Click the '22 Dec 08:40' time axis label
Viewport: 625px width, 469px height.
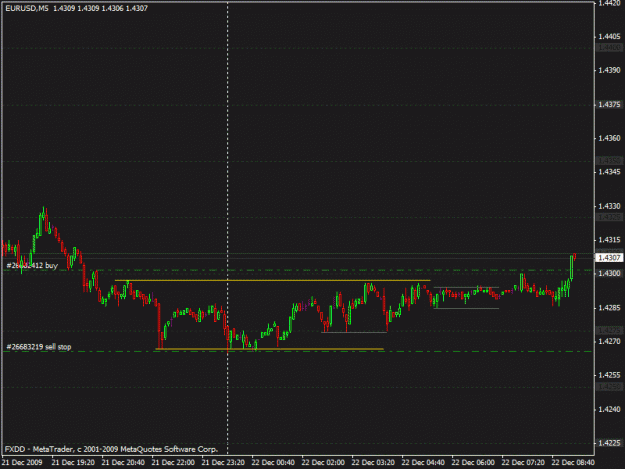[573, 462]
